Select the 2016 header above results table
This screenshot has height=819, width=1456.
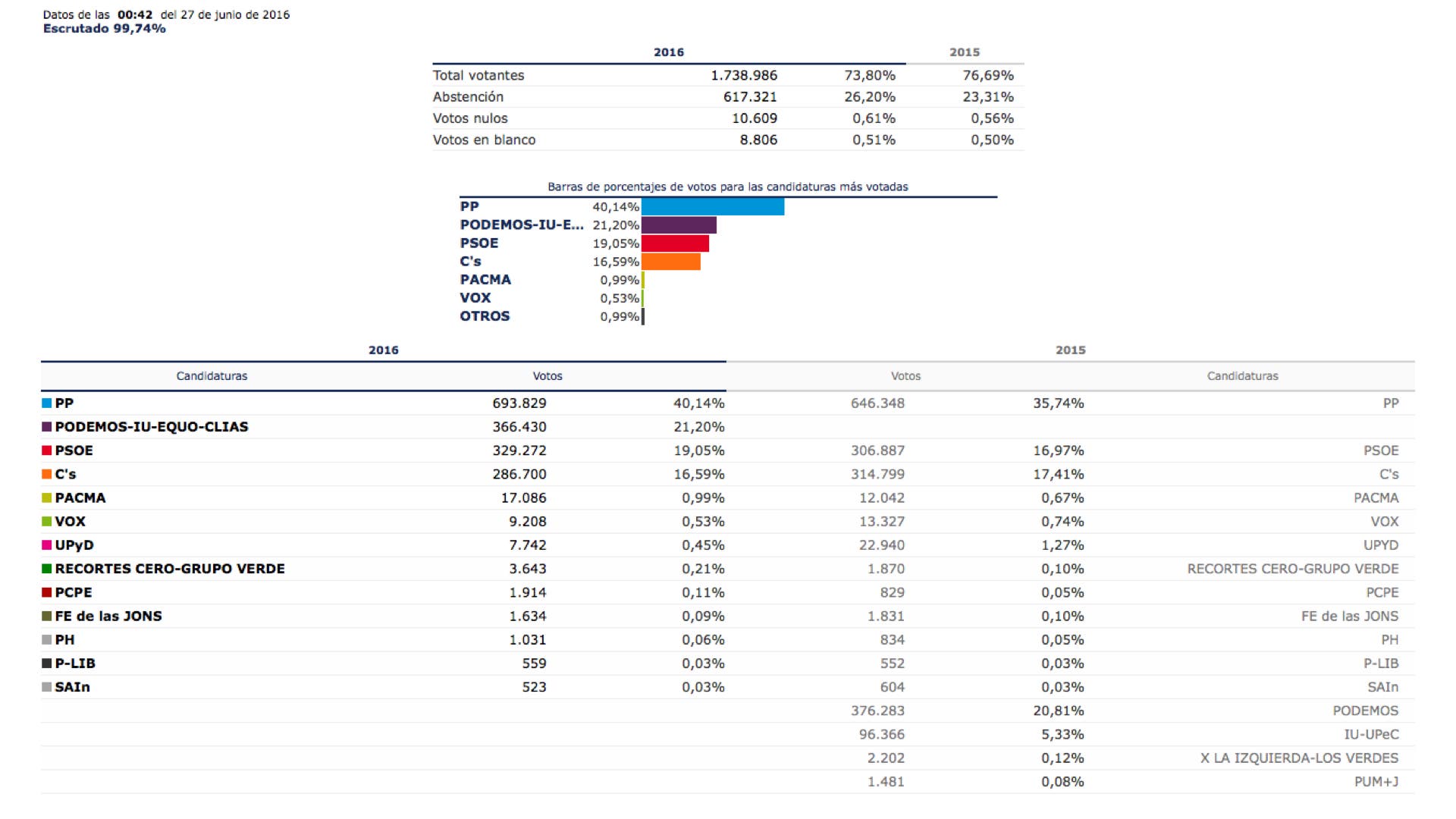(x=383, y=350)
